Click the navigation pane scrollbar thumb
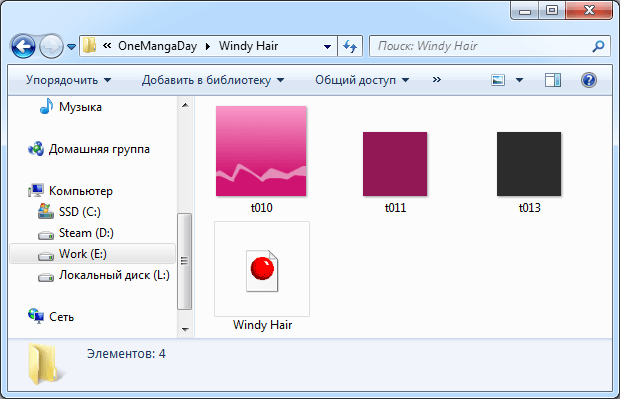620x399 pixels. pyautogui.click(x=185, y=261)
